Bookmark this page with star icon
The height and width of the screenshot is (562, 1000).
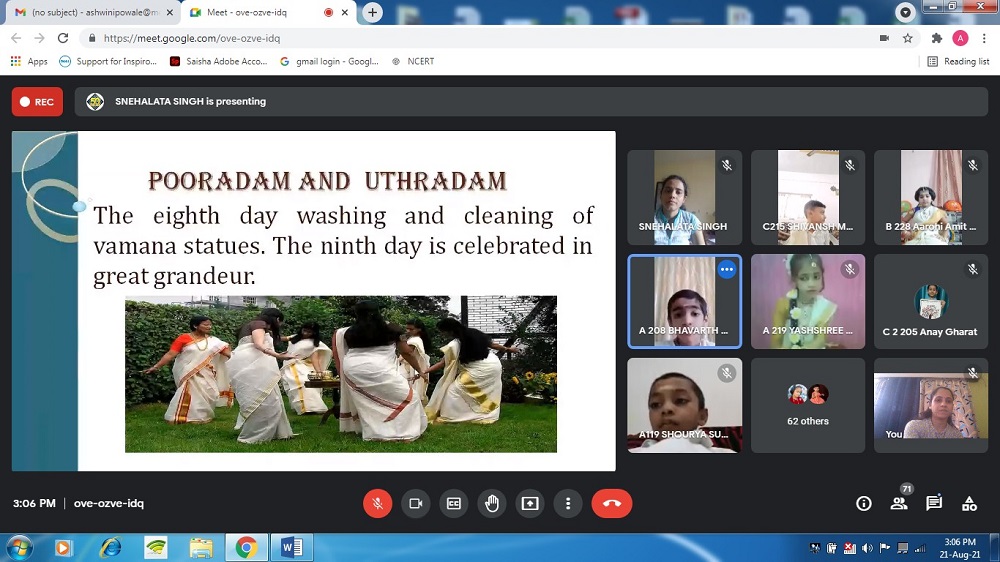coord(908,38)
